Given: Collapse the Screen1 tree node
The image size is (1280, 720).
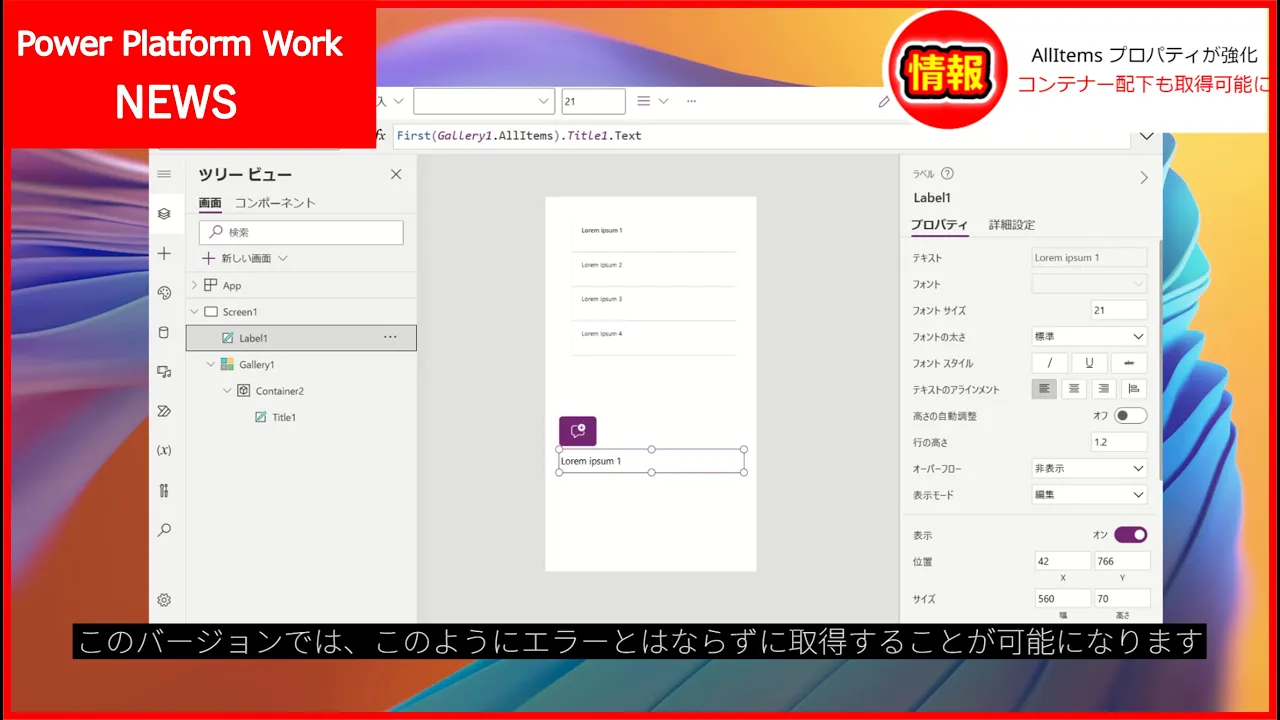Looking at the screenshot, I should coord(194,311).
